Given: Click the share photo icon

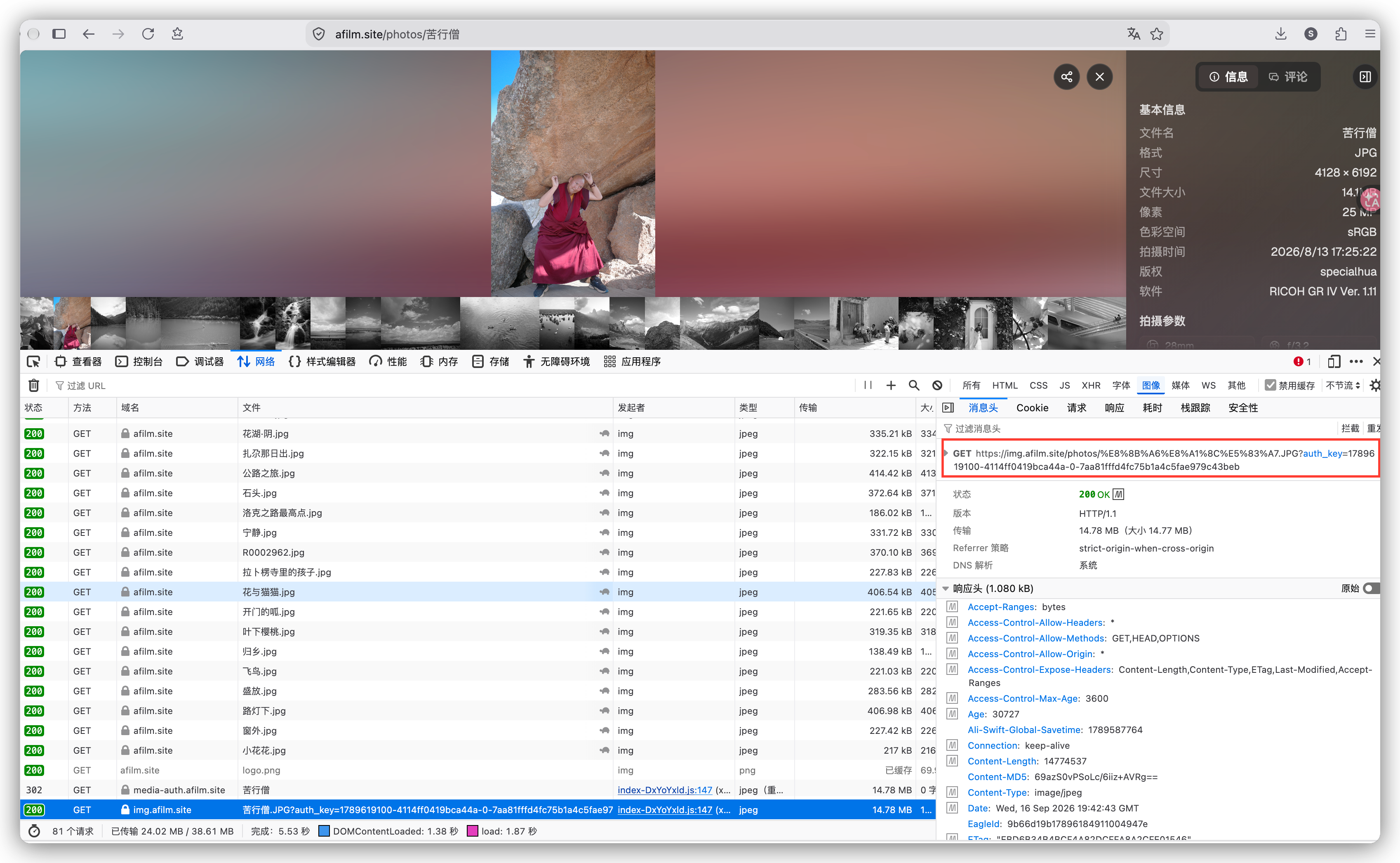Looking at the screenshot, I should pyautogui.click(x=1066, y=76).
